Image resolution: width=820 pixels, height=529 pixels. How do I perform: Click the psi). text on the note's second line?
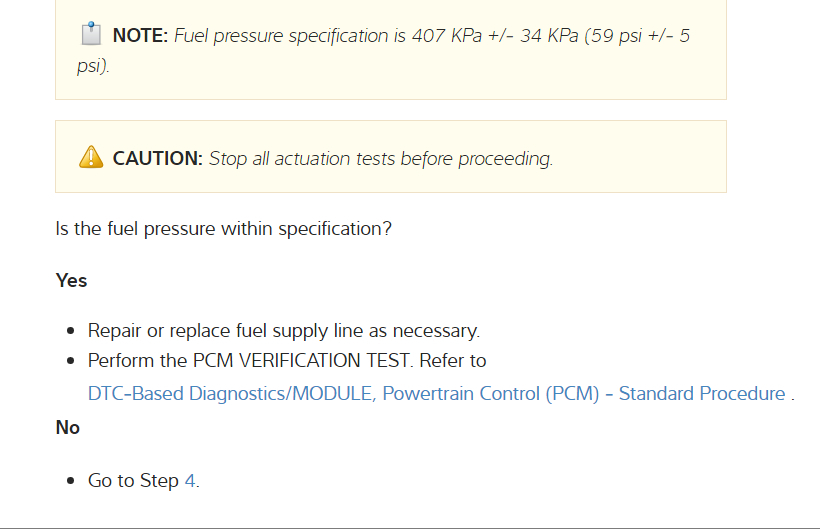point(93,66)
